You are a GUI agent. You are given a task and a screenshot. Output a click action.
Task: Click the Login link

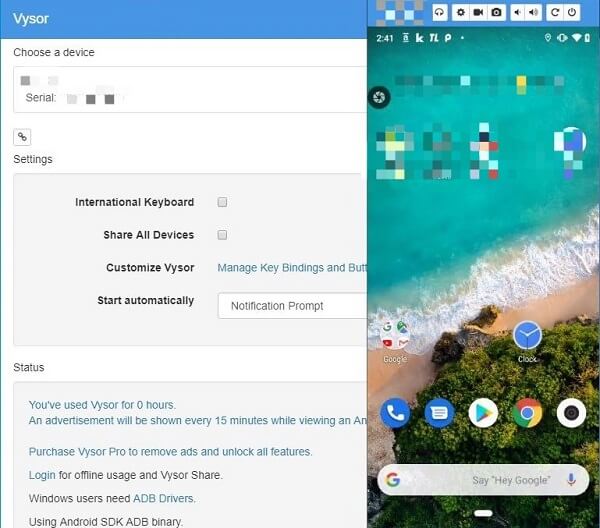coord(42,475)
